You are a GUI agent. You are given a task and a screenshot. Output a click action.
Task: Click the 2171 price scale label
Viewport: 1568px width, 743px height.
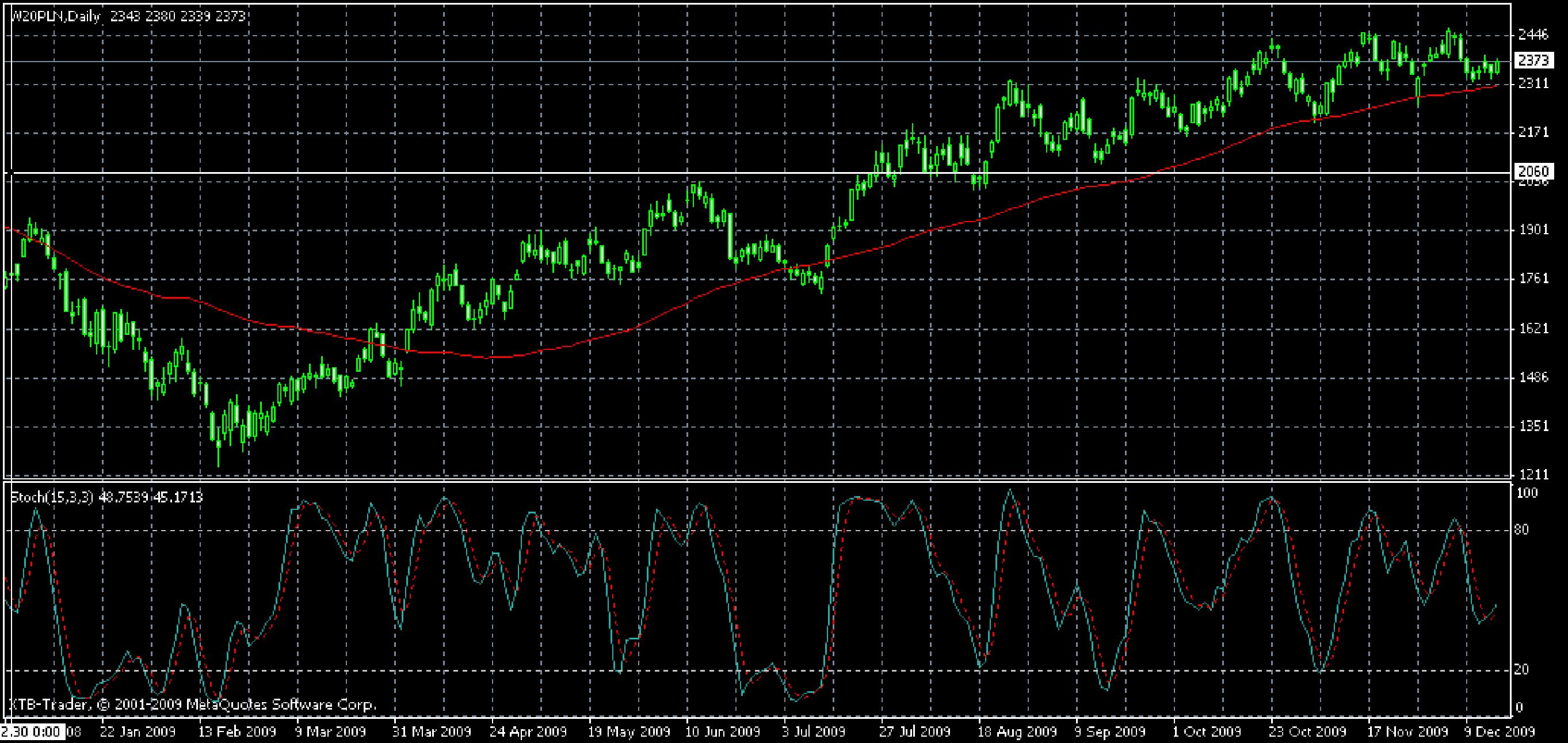click(1533, 132)
